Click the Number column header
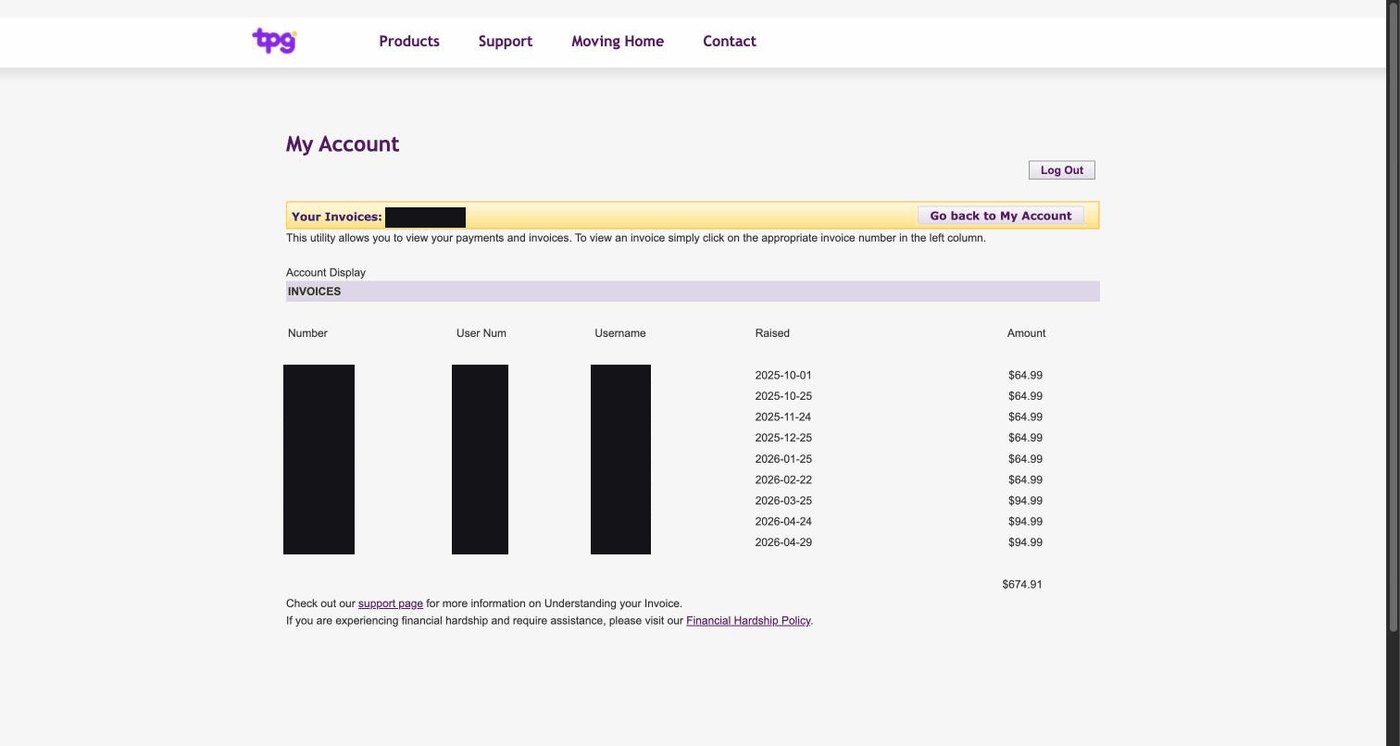Viewport: 1400px width, 746px height. (307, 334)
